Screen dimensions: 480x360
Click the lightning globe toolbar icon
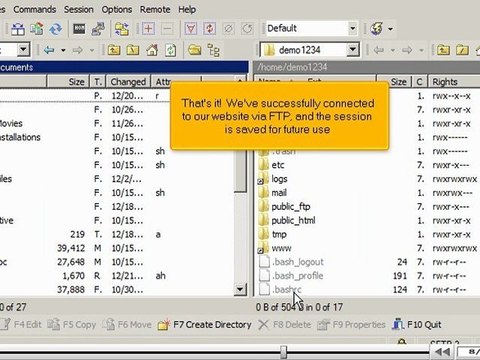pos(377,29)
